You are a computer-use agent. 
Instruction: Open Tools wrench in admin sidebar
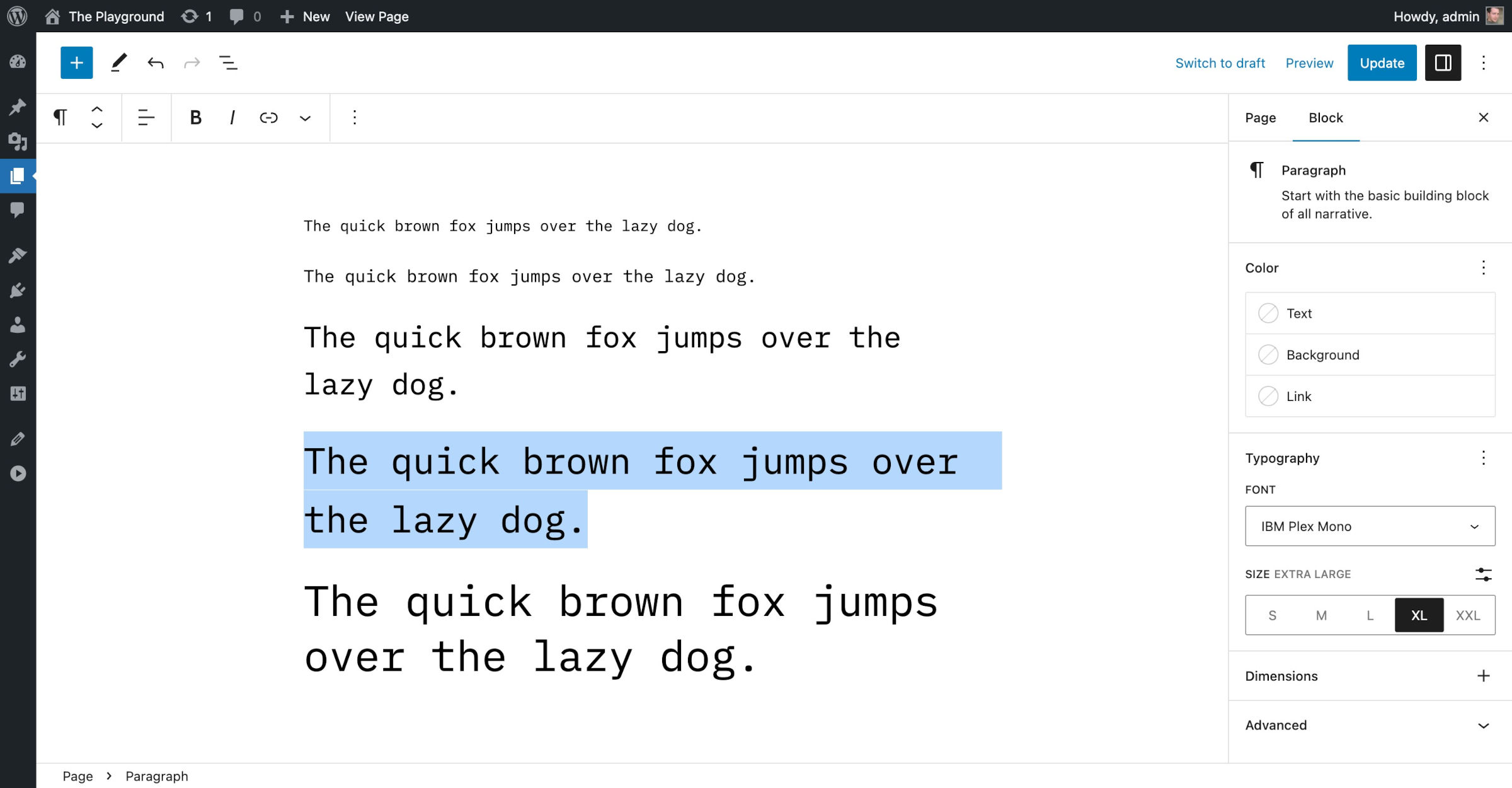(x=18, y=359)
